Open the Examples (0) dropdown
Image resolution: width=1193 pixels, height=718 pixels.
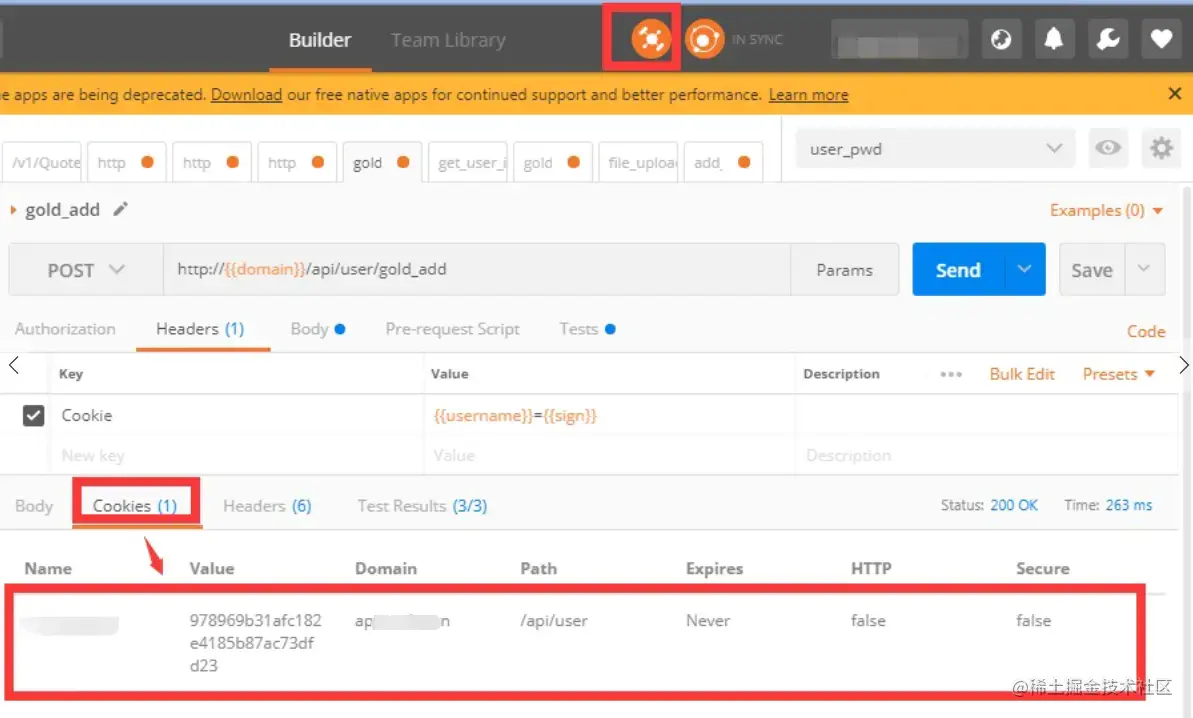(x=1106, y=210)
